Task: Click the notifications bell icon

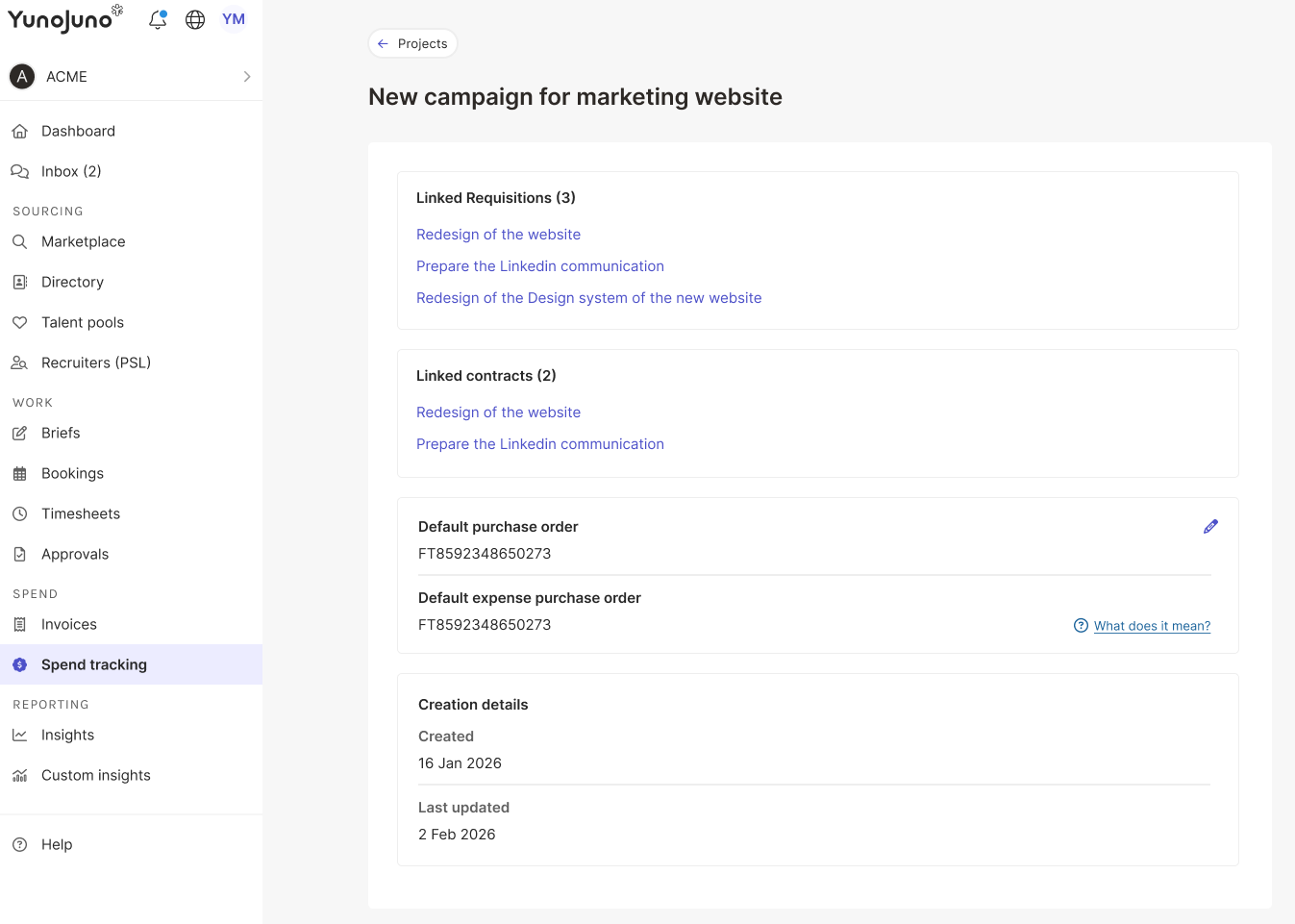Action: (x=158, y=19)
